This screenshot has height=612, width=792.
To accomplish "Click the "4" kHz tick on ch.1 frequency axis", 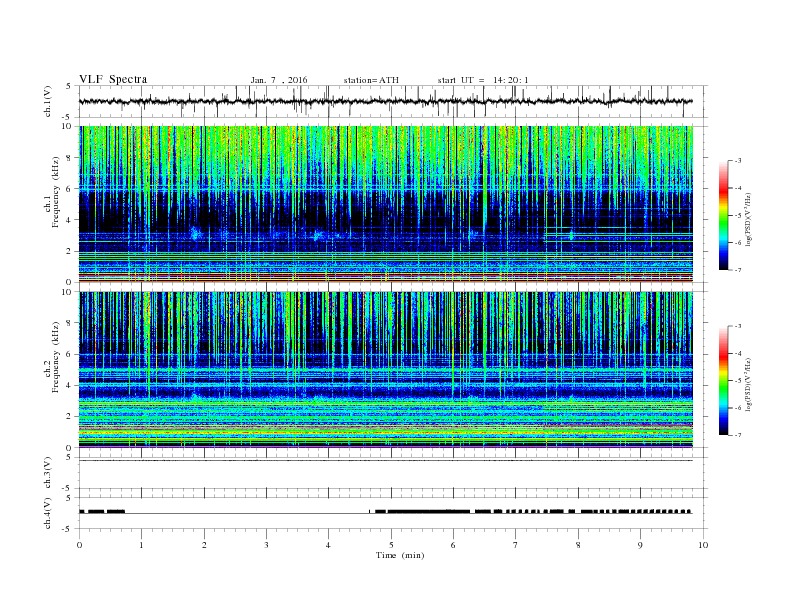I will (x=70, y=220).
